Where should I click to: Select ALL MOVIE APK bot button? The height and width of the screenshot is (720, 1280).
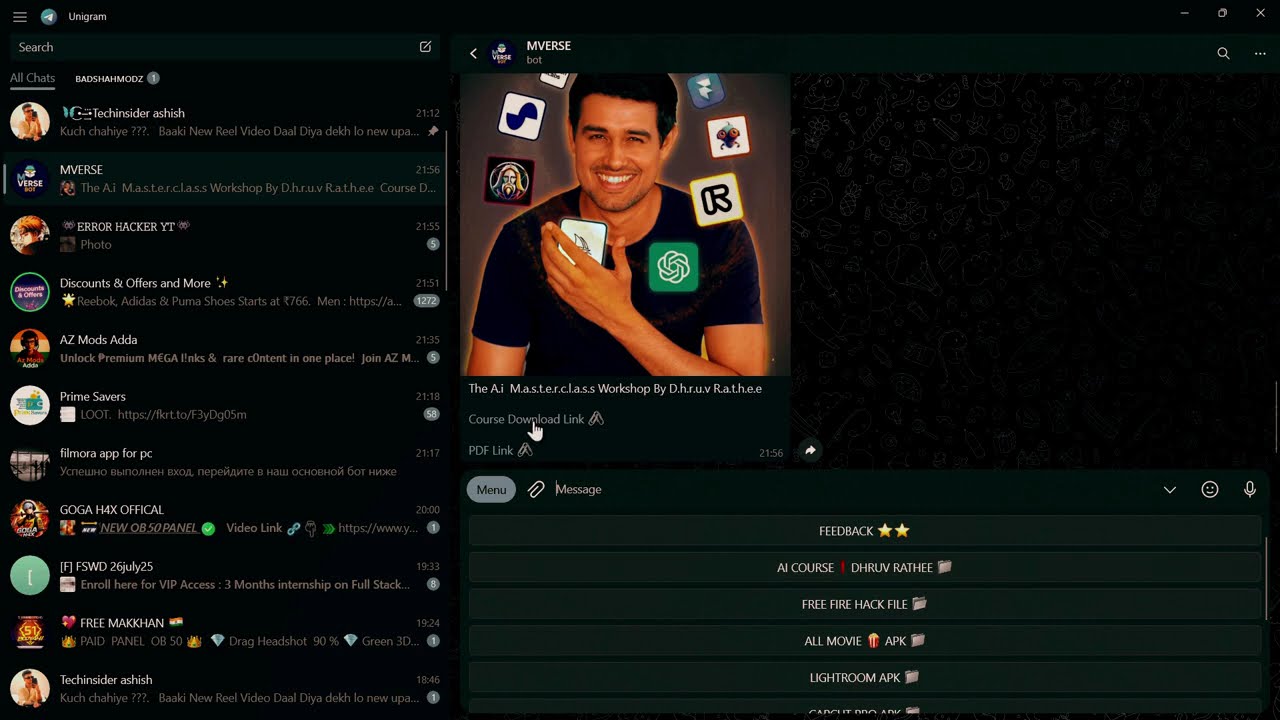865,641
